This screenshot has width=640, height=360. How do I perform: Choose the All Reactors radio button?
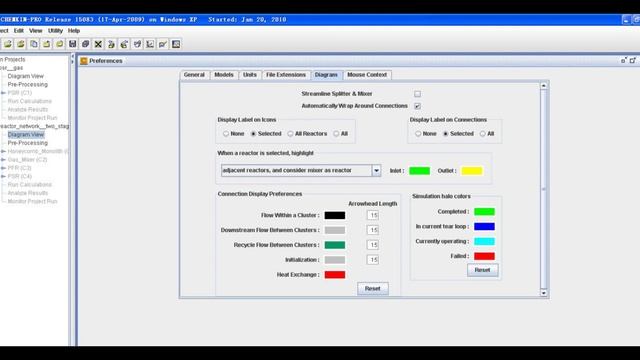click(290, 133)
